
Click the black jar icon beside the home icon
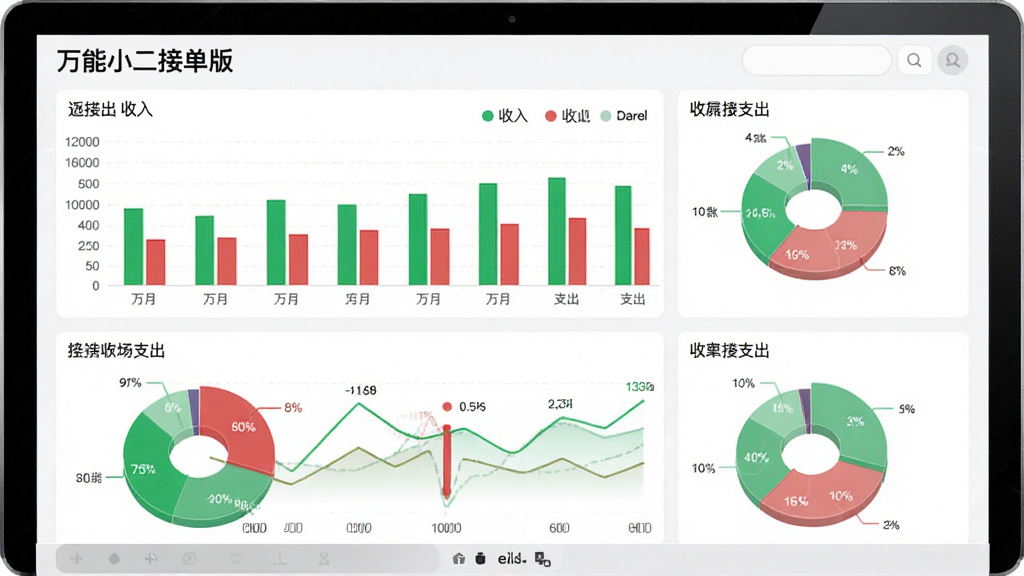(x=481, y=558)
